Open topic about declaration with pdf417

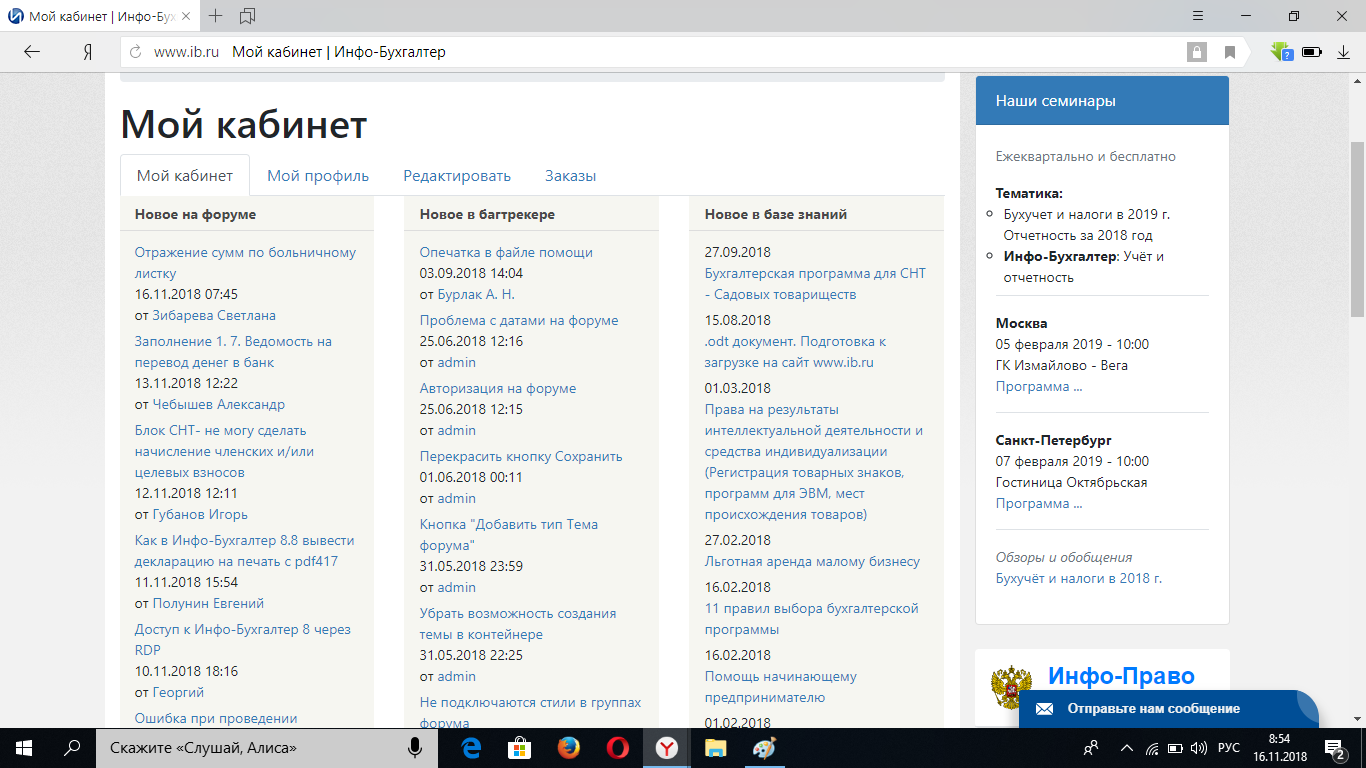click(245, 551)
